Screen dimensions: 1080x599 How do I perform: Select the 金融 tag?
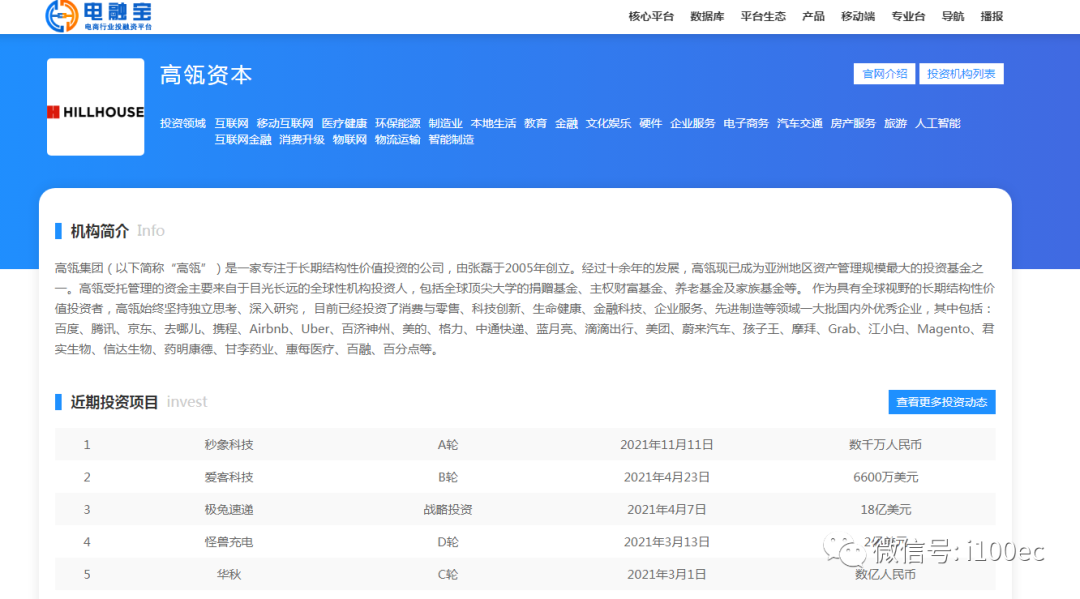[x=566, y=123]
